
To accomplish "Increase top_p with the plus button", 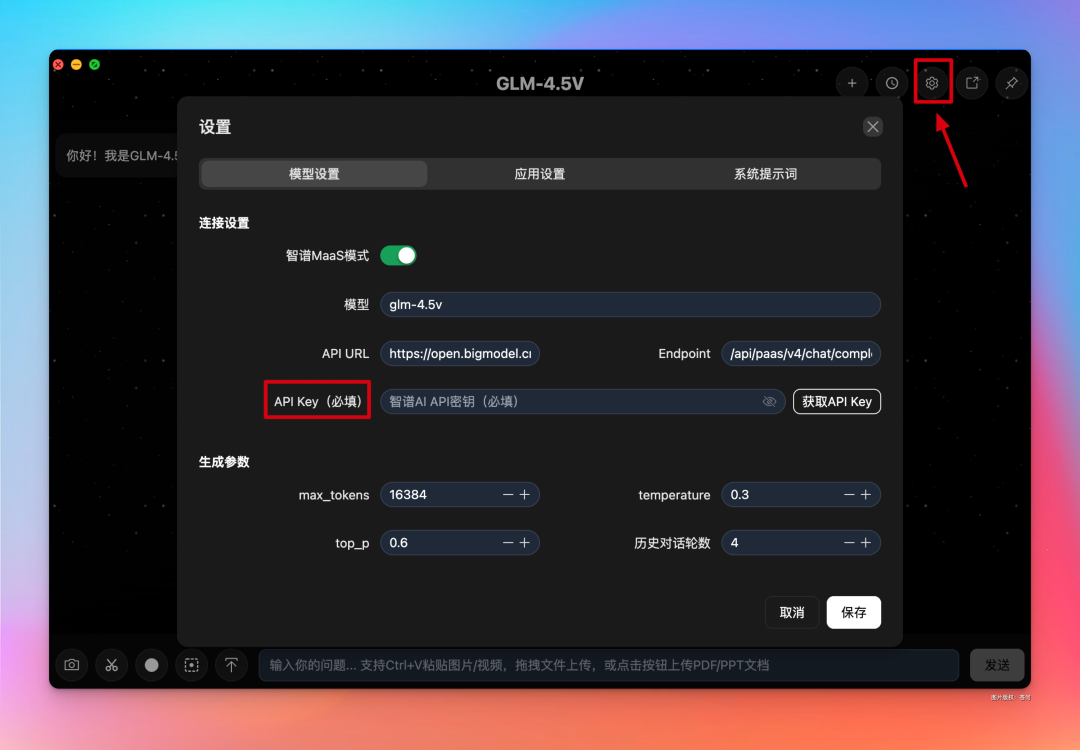I will (x=525, y=543).
